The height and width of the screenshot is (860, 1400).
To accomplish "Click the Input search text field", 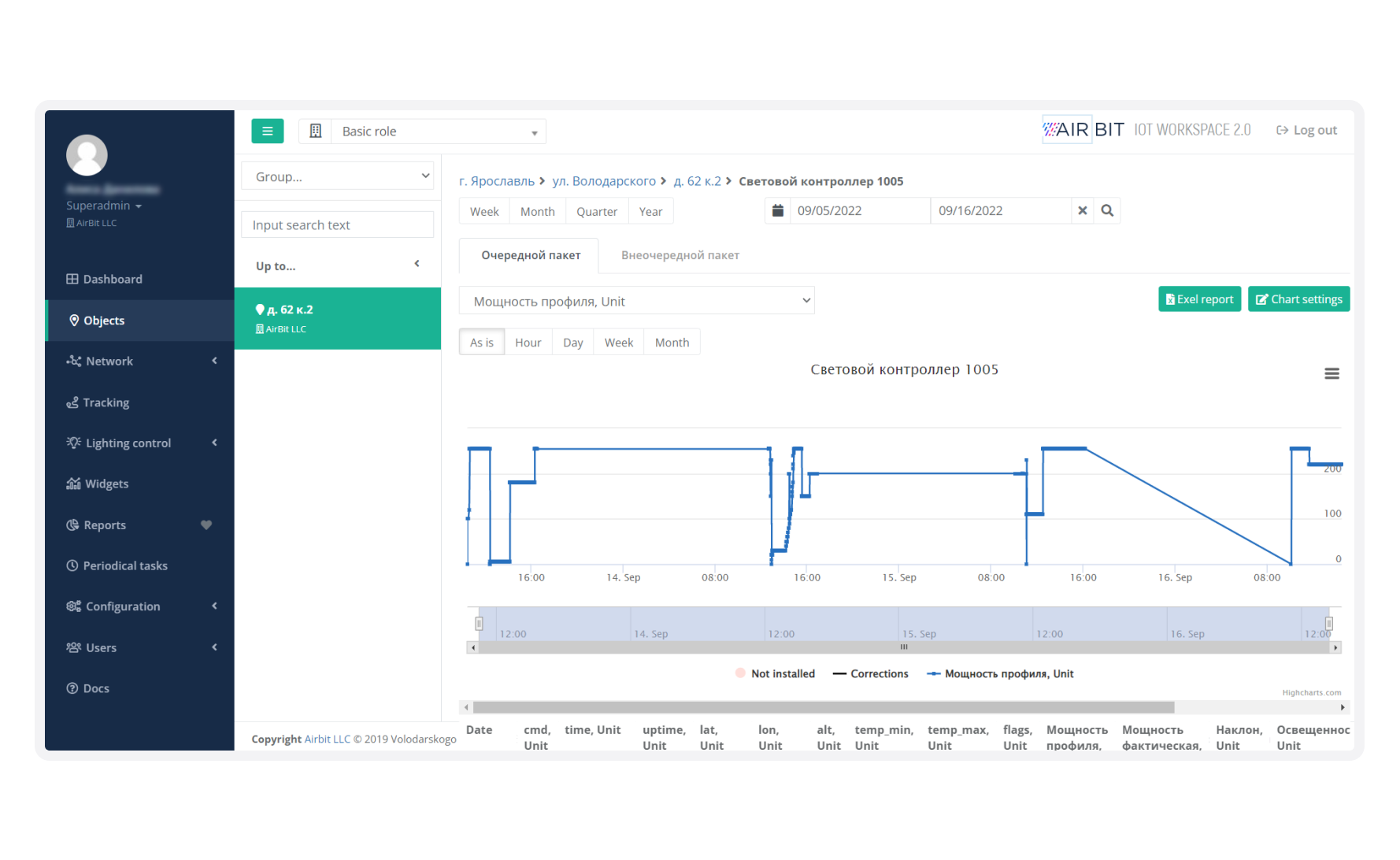I will coord(338,225).
